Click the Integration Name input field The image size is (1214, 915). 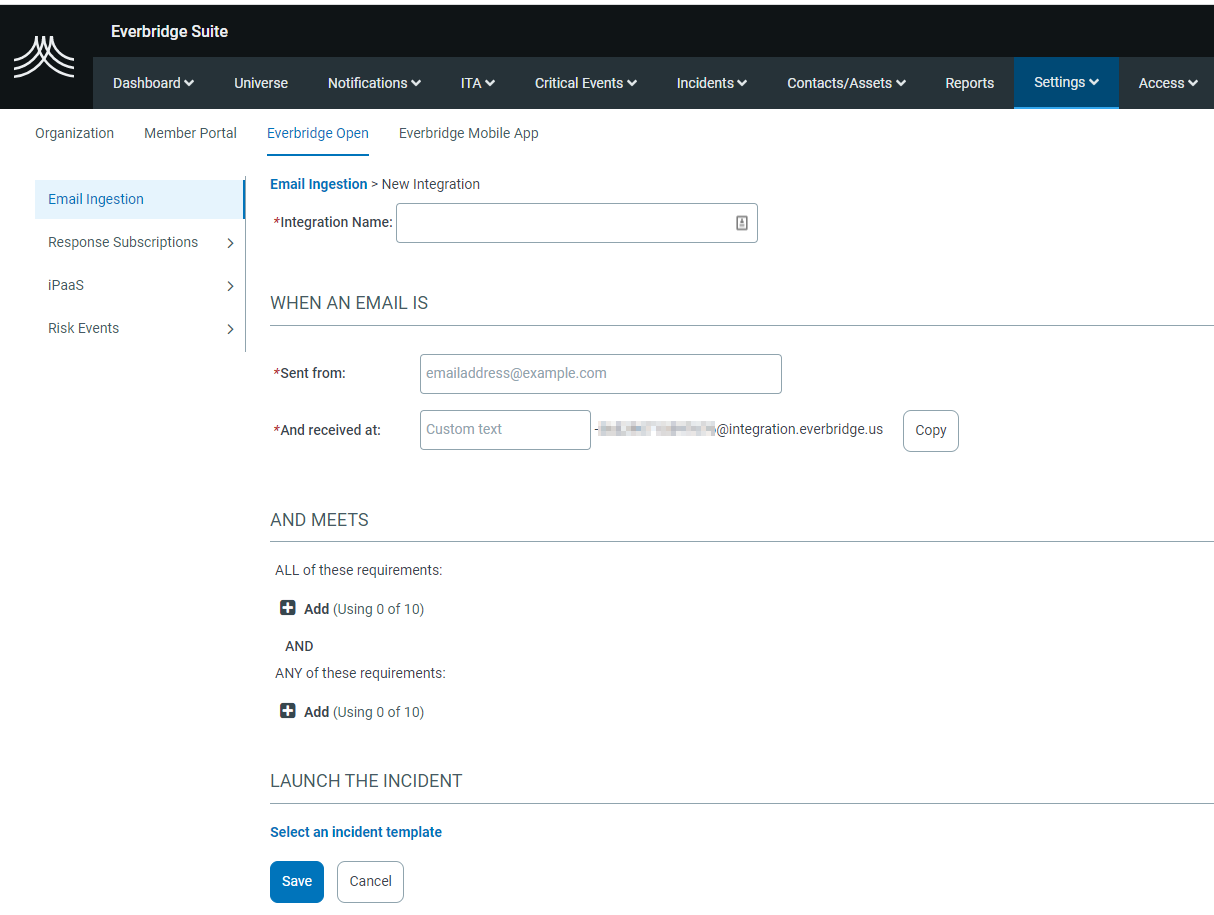click(x=577, y=223)
